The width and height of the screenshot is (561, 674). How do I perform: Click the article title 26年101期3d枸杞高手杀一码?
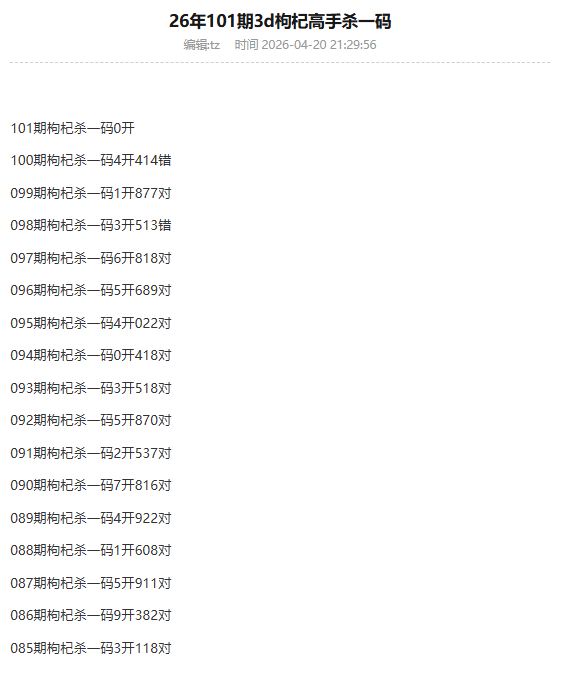pos(280,21)
